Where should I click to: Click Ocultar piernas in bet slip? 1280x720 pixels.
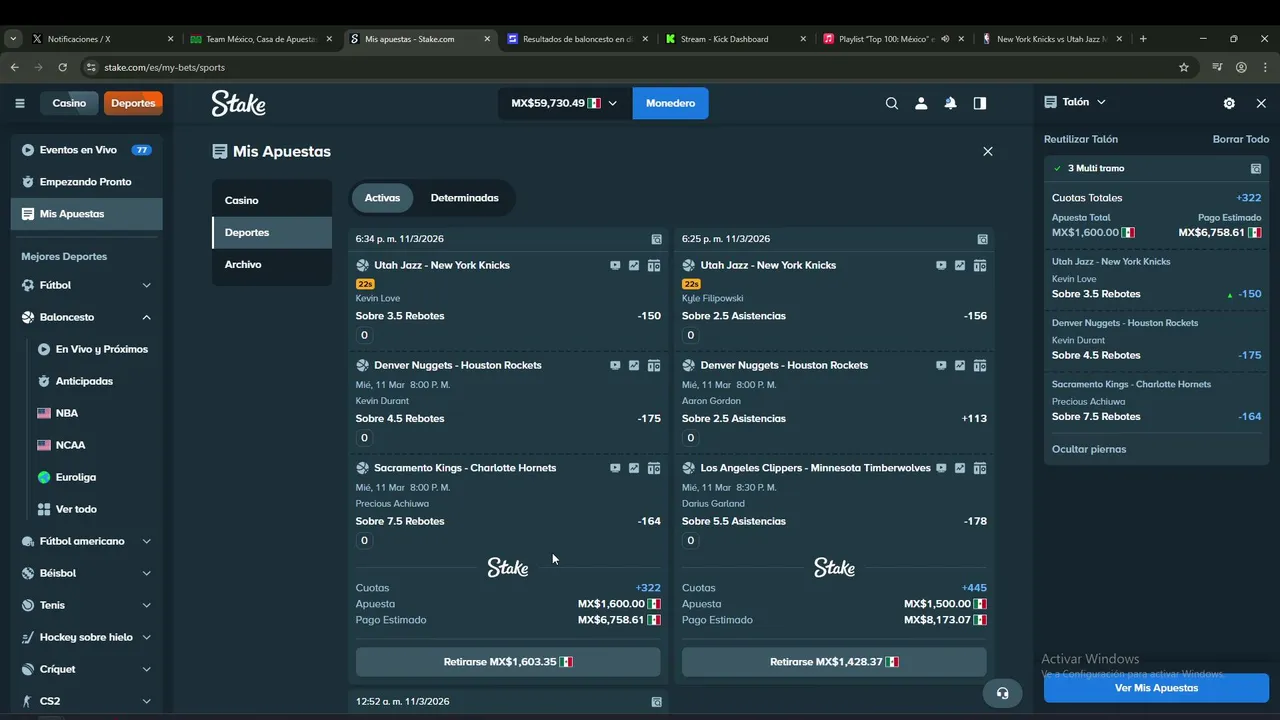tap(1089, 449)
